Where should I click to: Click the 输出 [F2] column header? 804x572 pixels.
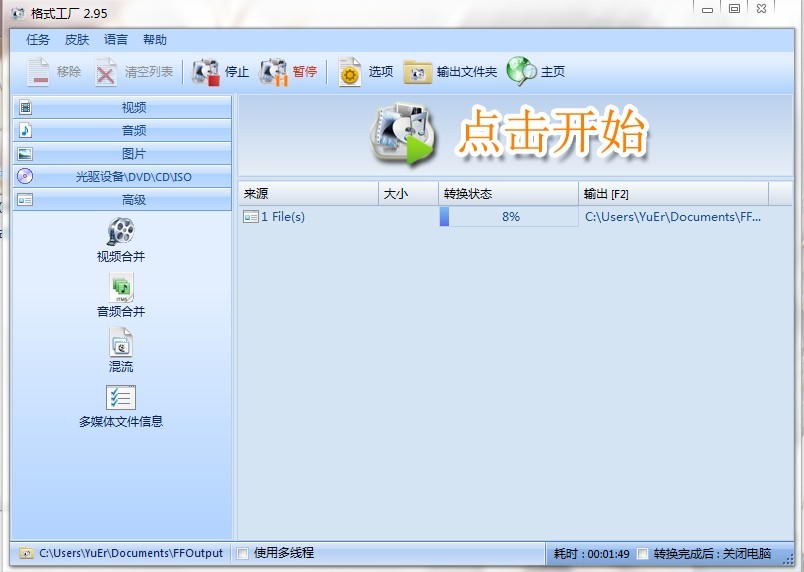click(x=673, y=194)
